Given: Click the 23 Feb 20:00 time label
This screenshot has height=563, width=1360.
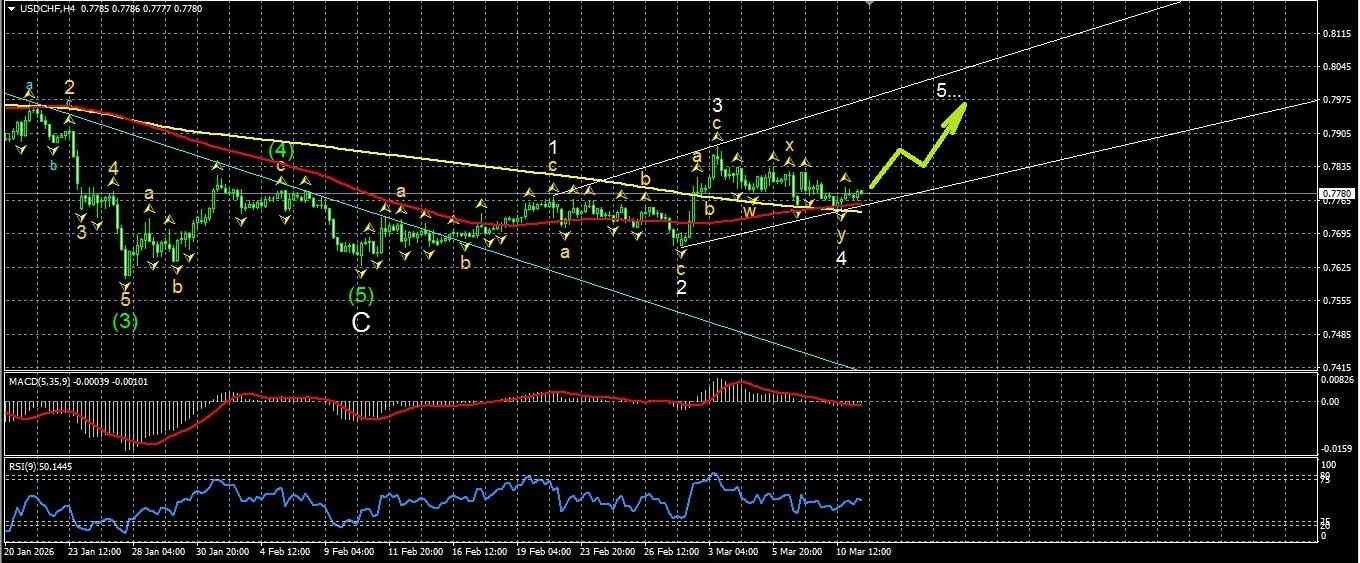Looking at the screenshot, I should (607, 551).
